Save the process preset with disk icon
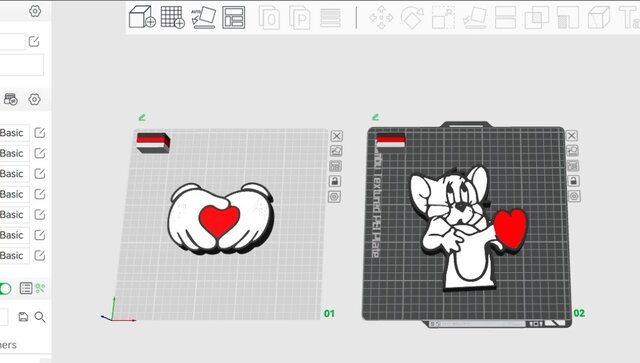 (x=23, y=317)
